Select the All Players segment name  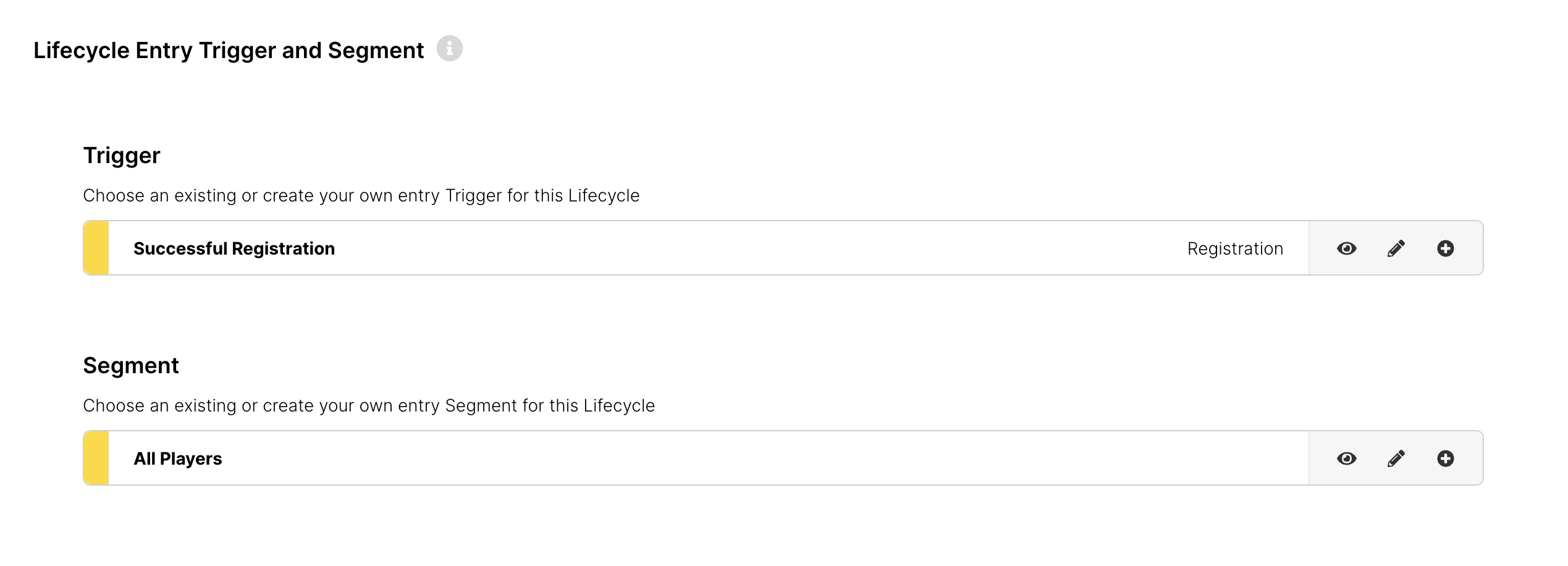[178, 458]
